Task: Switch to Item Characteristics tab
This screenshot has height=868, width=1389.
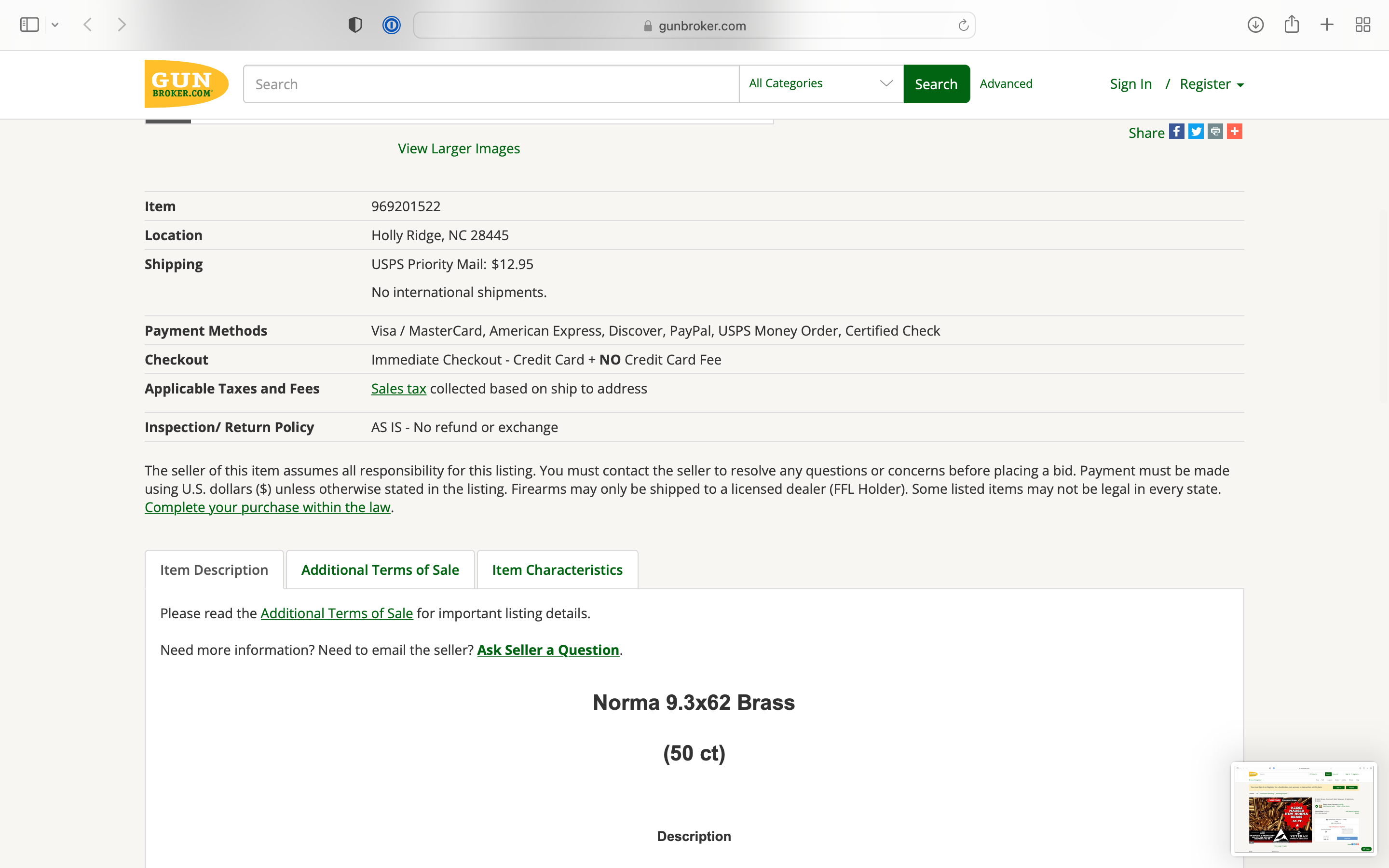Action: pyautogui.click(x=558, y=570)
